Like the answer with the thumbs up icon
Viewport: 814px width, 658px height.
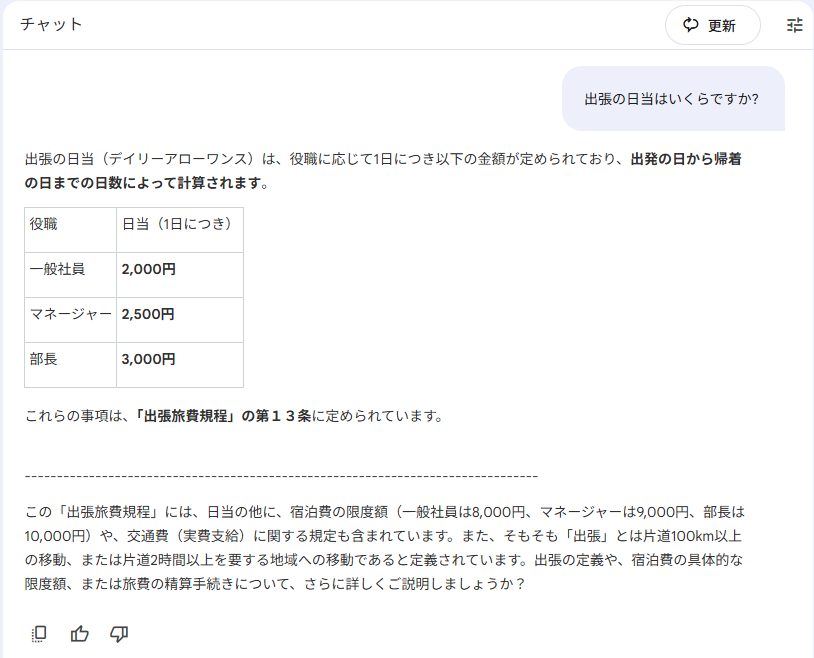[80, 633]
